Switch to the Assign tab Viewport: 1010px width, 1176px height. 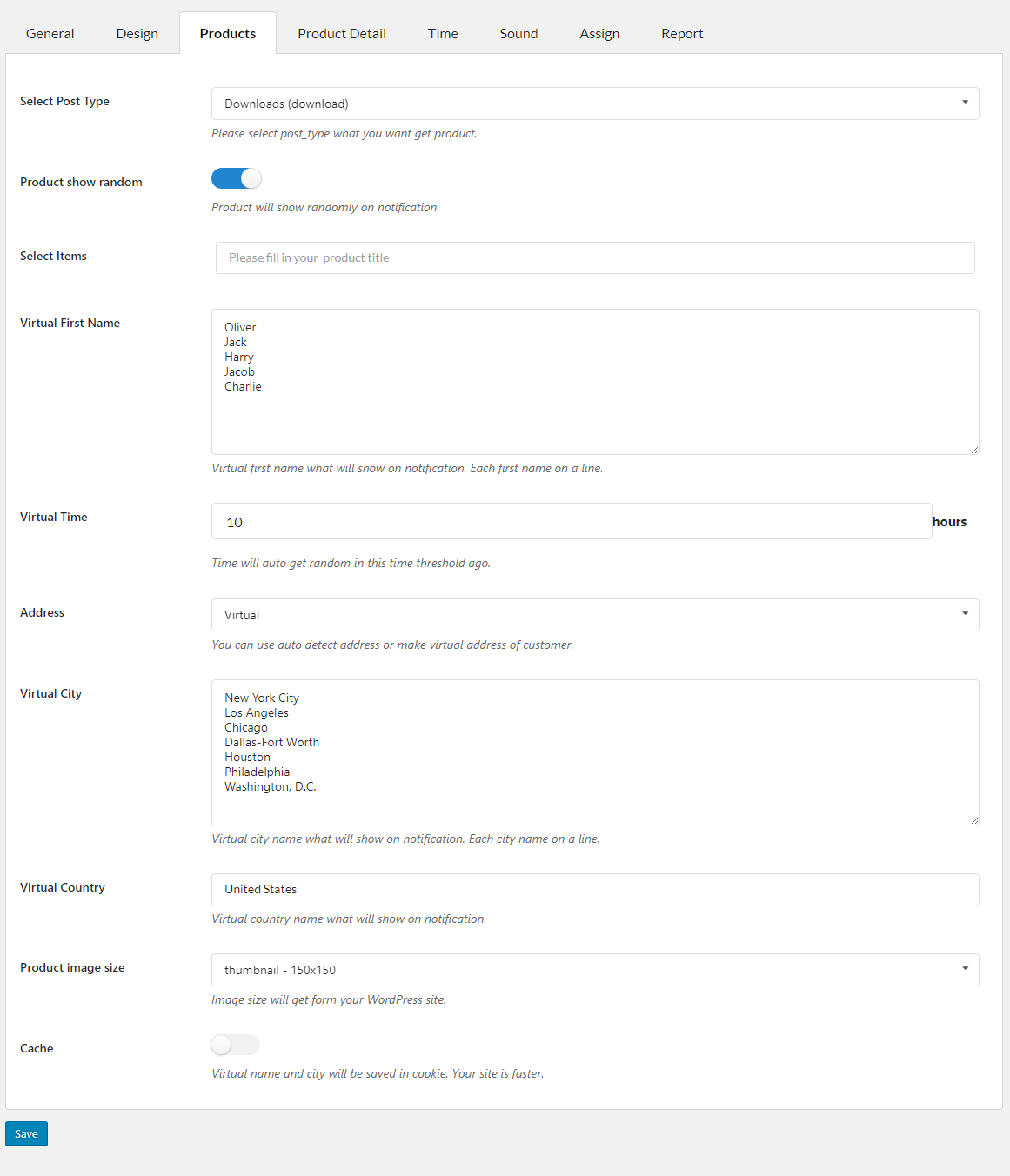599,34
